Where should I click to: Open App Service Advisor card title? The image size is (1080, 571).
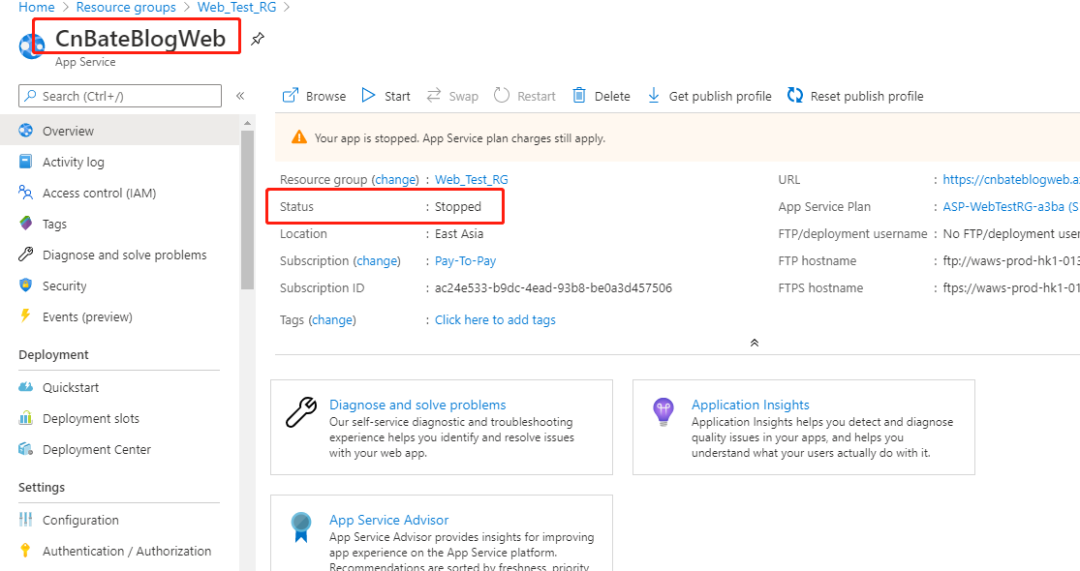click(388, 519)
